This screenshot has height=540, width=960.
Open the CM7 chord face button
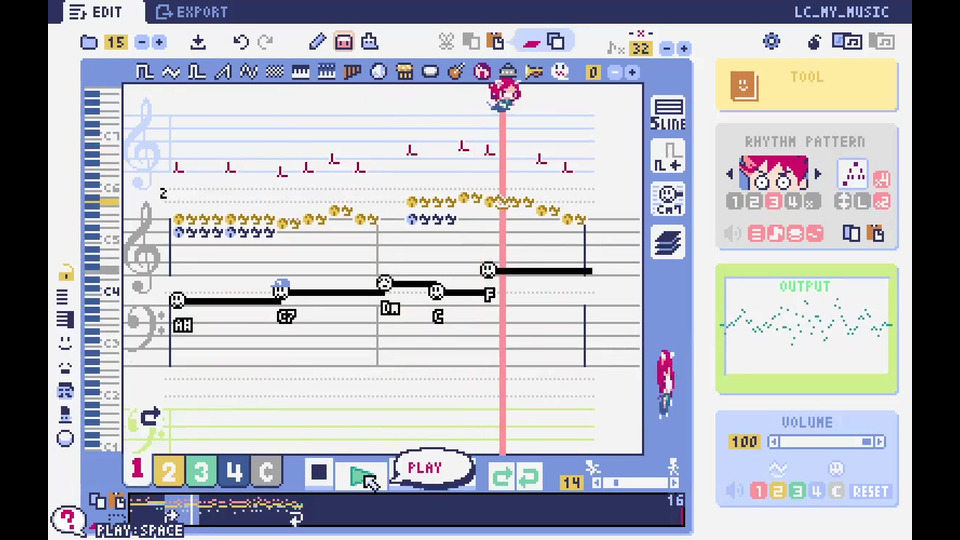pyautogui.click(x=667, y=200)
